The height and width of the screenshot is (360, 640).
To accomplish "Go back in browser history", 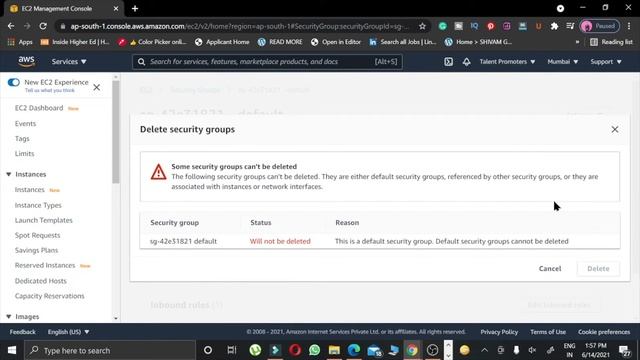I will [x=11, y=26].
